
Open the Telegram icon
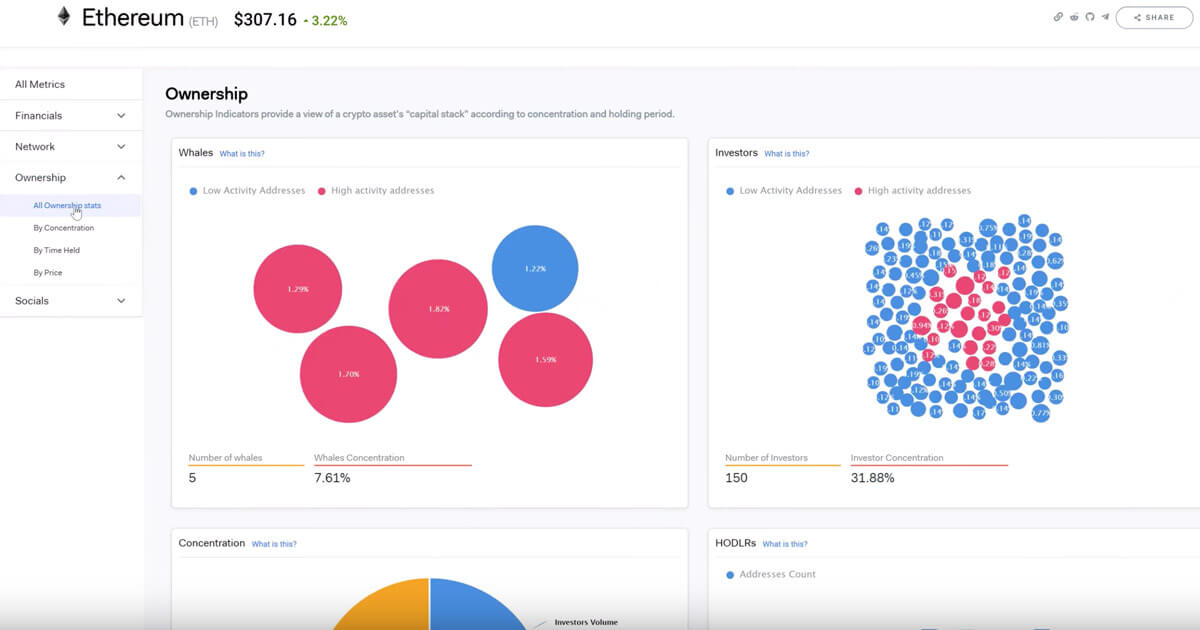tap(1105, 17)
